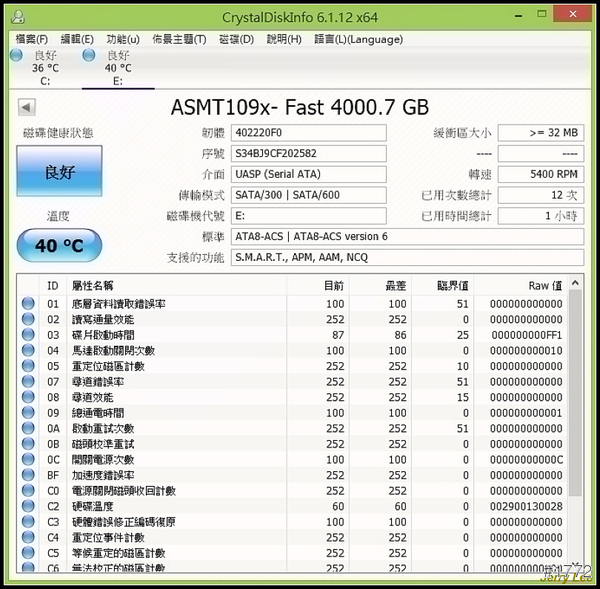600x589 pixels.
Task: Click the 韌體 firmware field 402220F0
Action: (x=308, y=133)
